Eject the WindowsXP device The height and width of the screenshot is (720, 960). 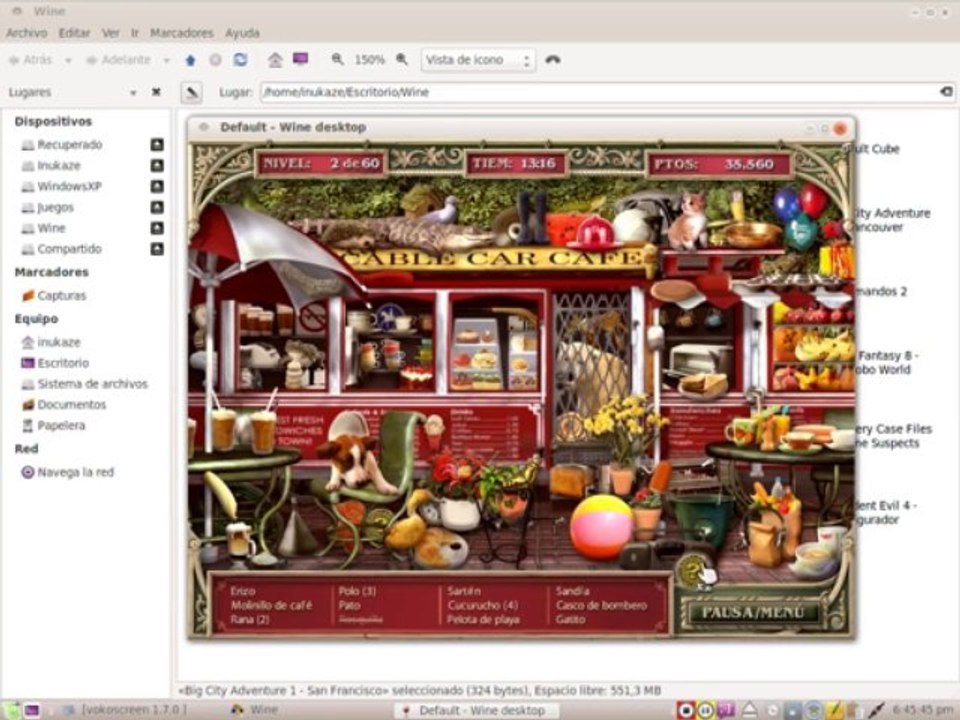coord(157,186)
